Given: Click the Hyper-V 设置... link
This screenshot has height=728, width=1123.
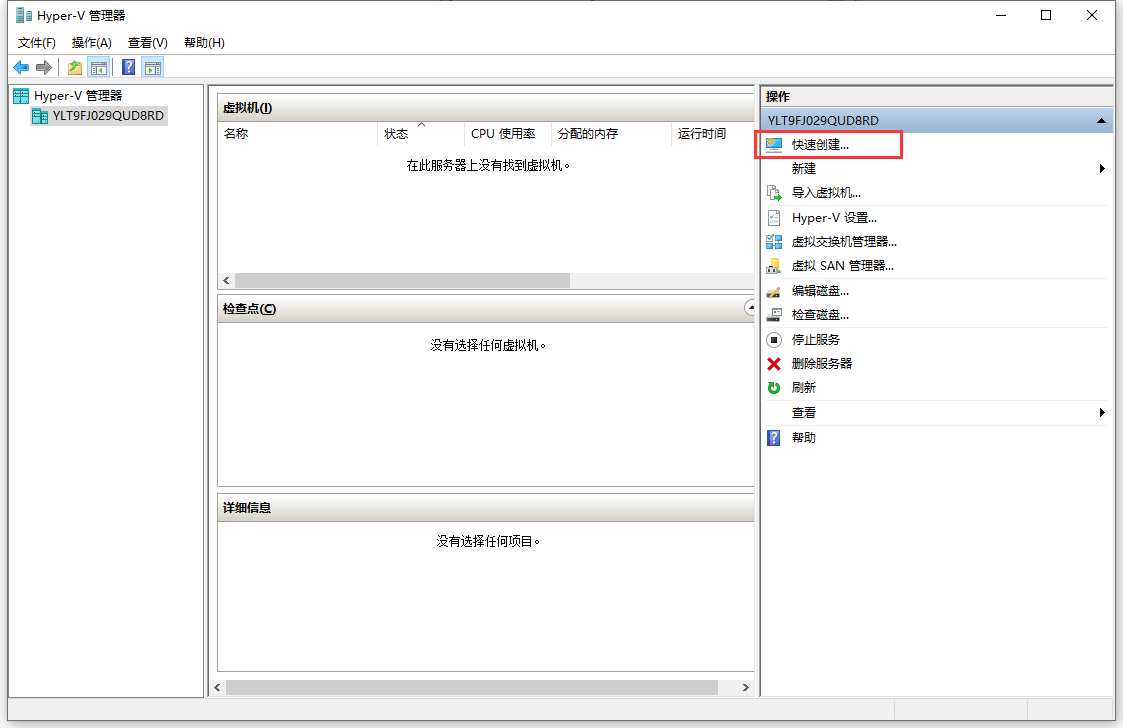Looking at the screenshot, I should (x=834, y=217).
